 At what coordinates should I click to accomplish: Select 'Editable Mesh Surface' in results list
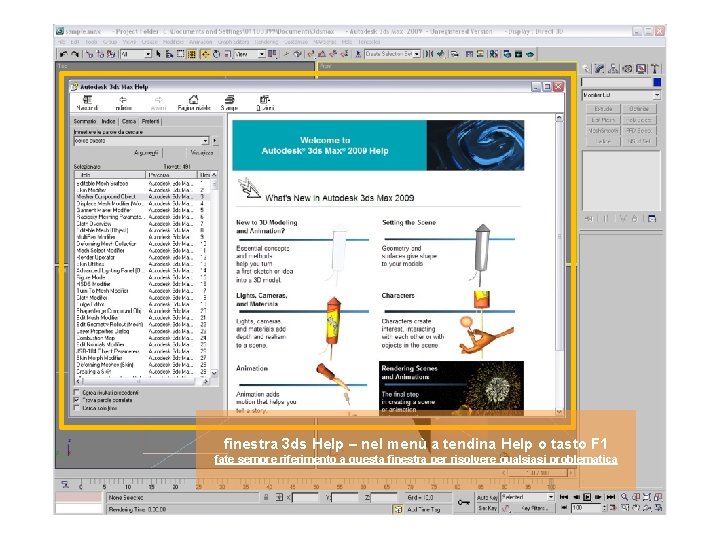102,183
